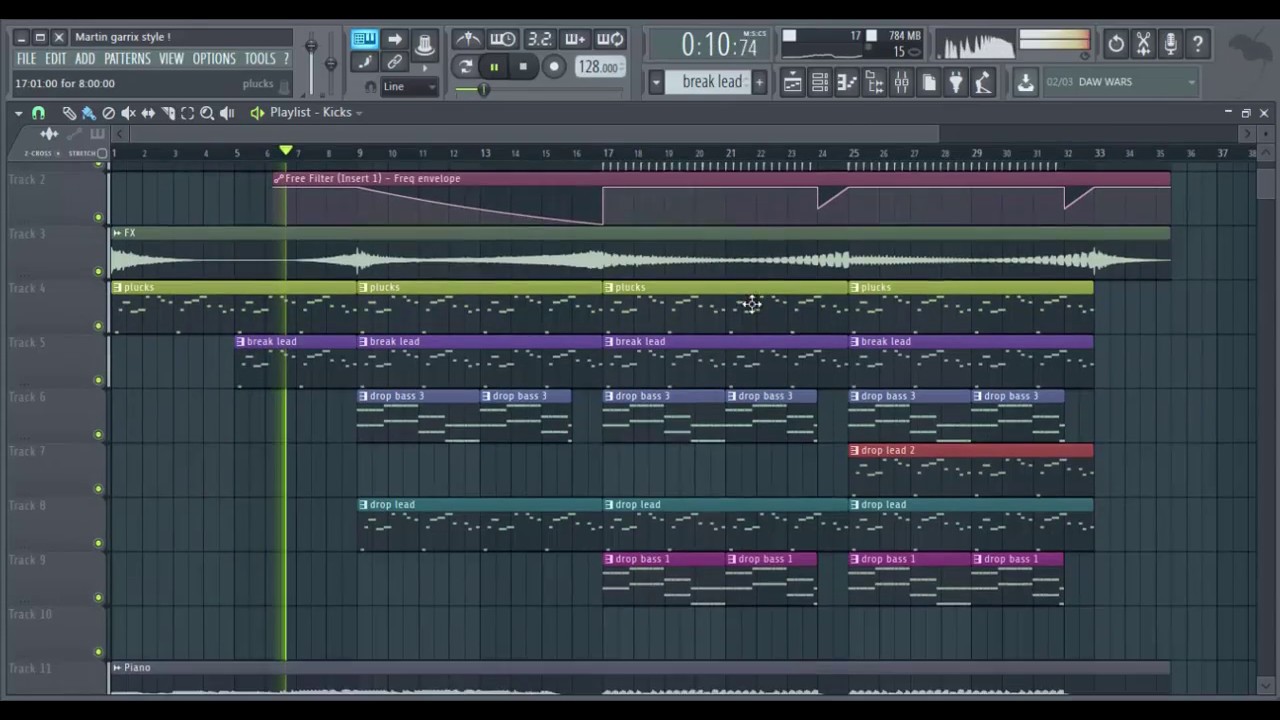Open the ADD menu

point(85,59)
